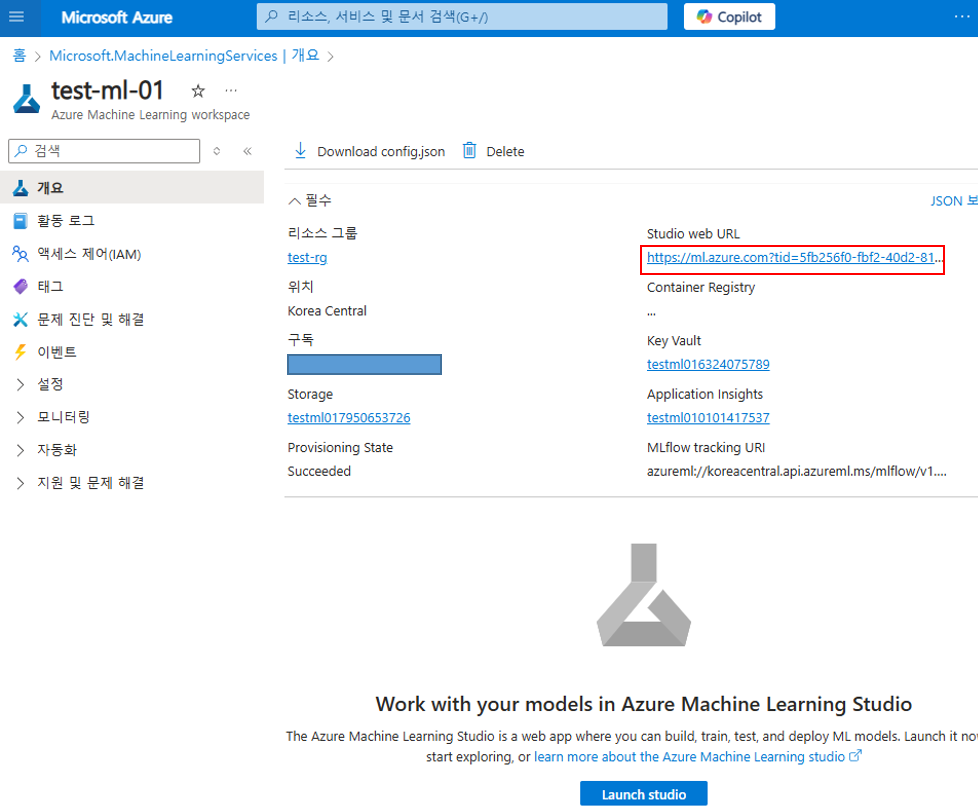The height and width of the screenshot is (810, 978).
Task: Click the redacted 구독 subscription value
Action: coord(364,364)
